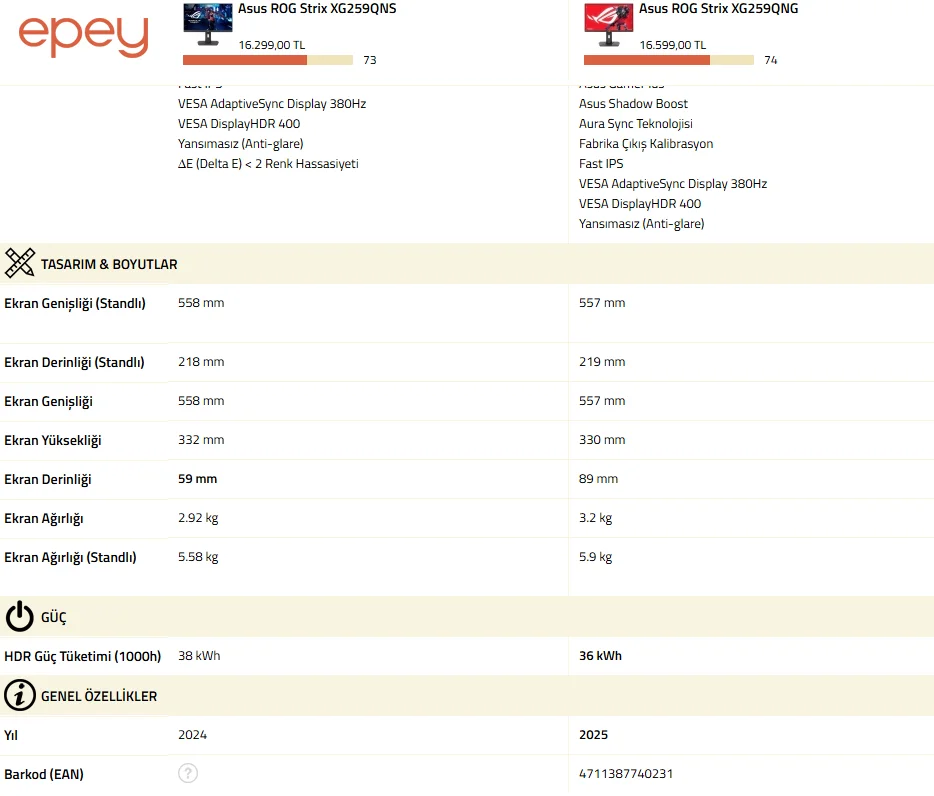934x796 pixels.
Task: Click the 16.299,00 TL price
Action: [272, 45]
